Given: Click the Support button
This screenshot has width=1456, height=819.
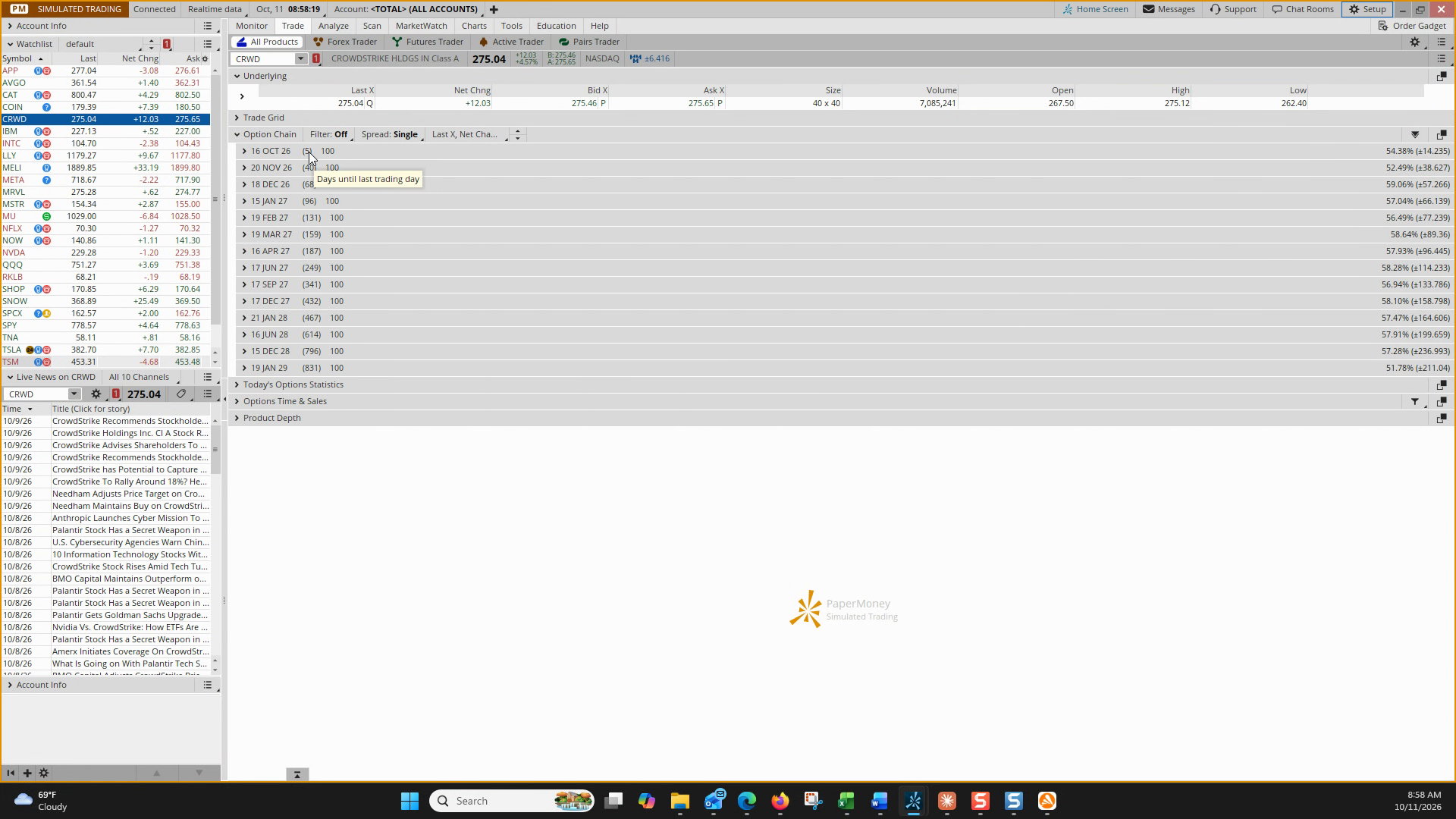Looking at the screenshot, I should pyautogui.click(x=1233, y=10).
